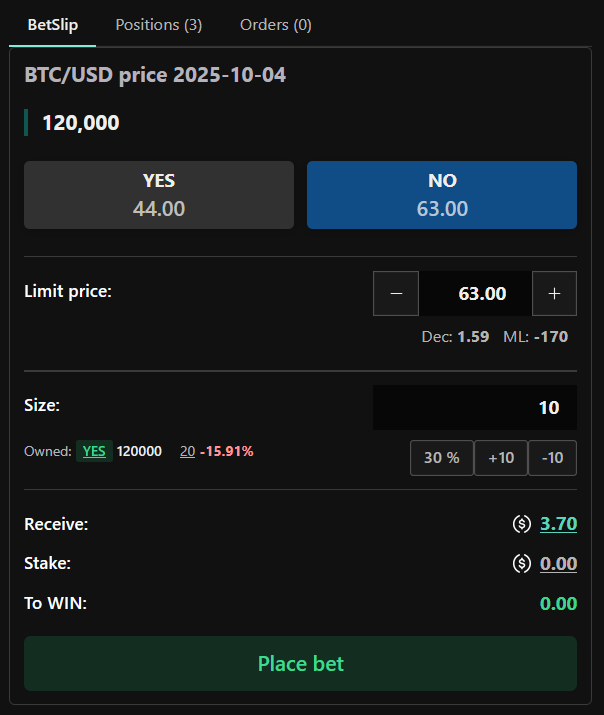
Task: Decrease size with the -10 button
Action: pyautogui.click(x=553, y=458)
